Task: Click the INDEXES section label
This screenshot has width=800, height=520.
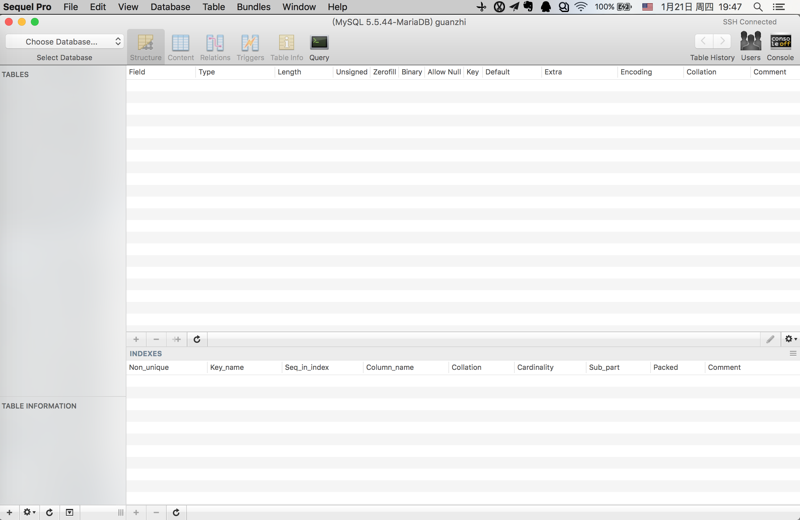Action: (x=145, y=354)
